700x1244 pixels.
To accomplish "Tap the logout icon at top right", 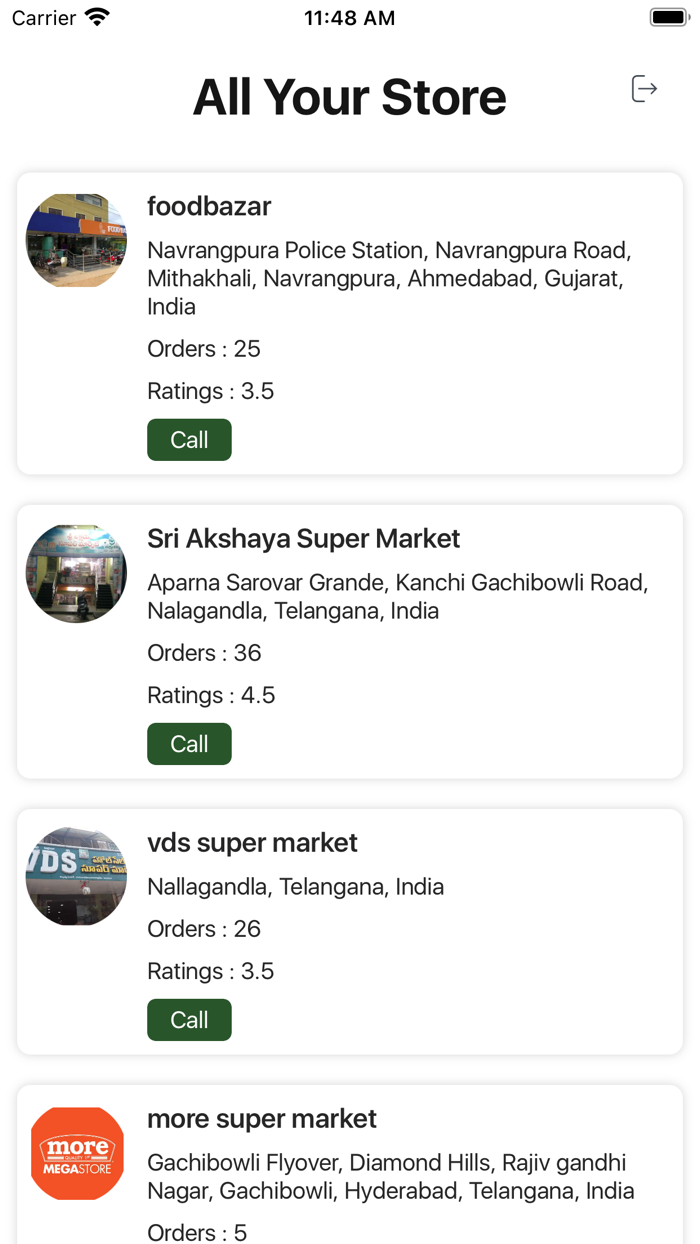I will click(644, 89).
